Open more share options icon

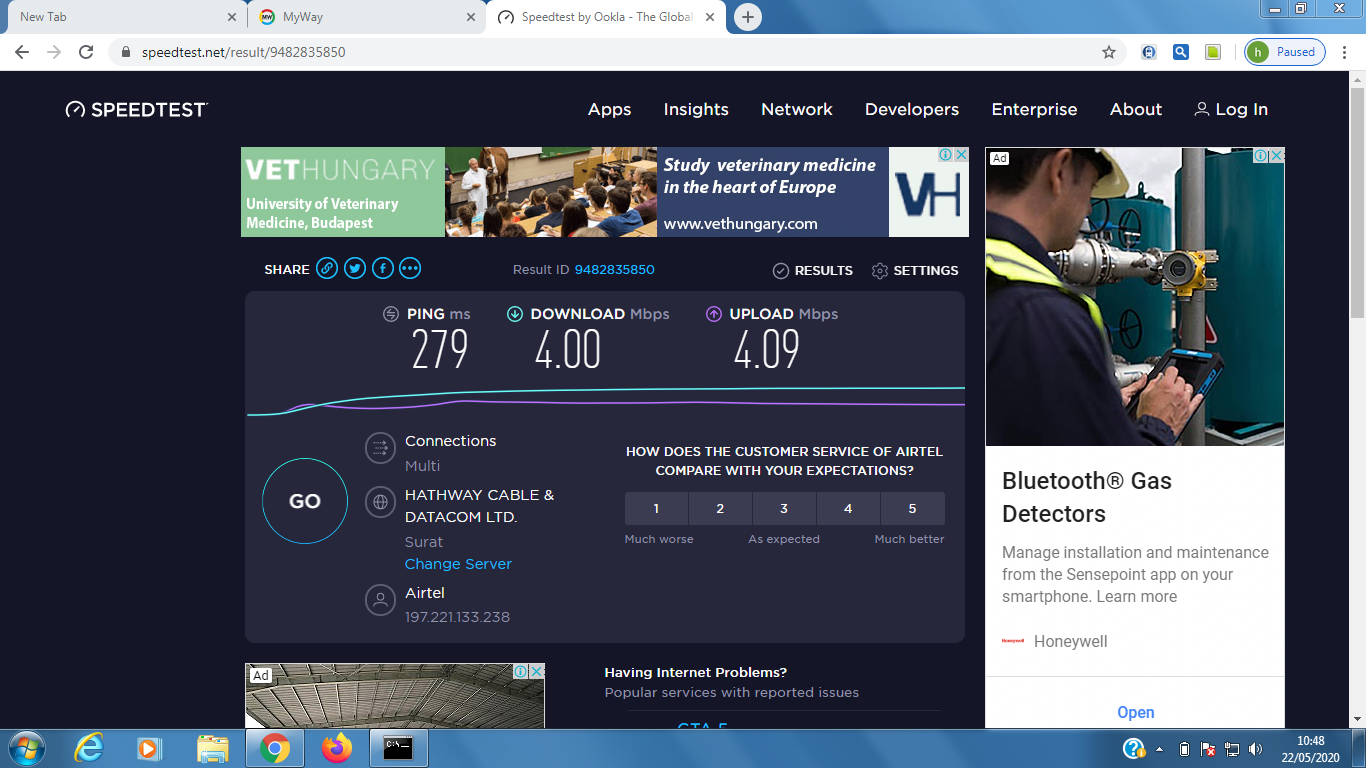pos(410,269)
